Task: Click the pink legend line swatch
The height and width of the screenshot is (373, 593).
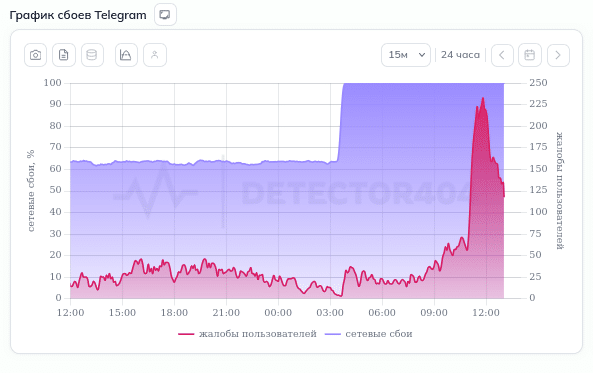Action: pos(186,334)
